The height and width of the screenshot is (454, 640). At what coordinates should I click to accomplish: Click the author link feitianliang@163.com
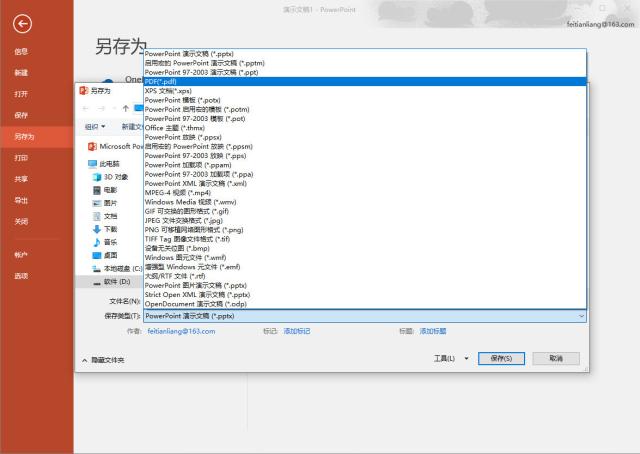point(181,331)
